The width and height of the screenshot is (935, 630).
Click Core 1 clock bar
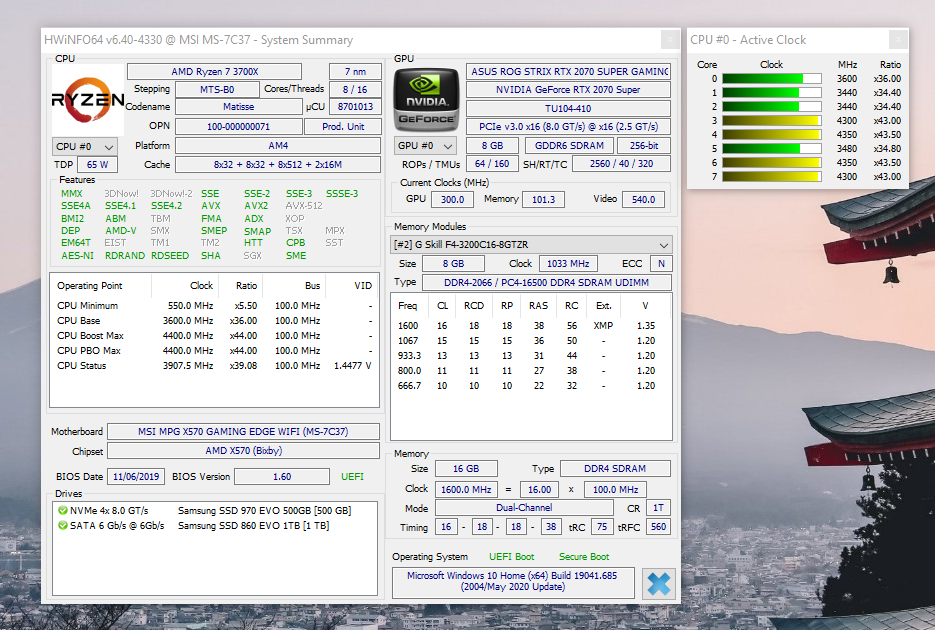click(x=772, y=92)
